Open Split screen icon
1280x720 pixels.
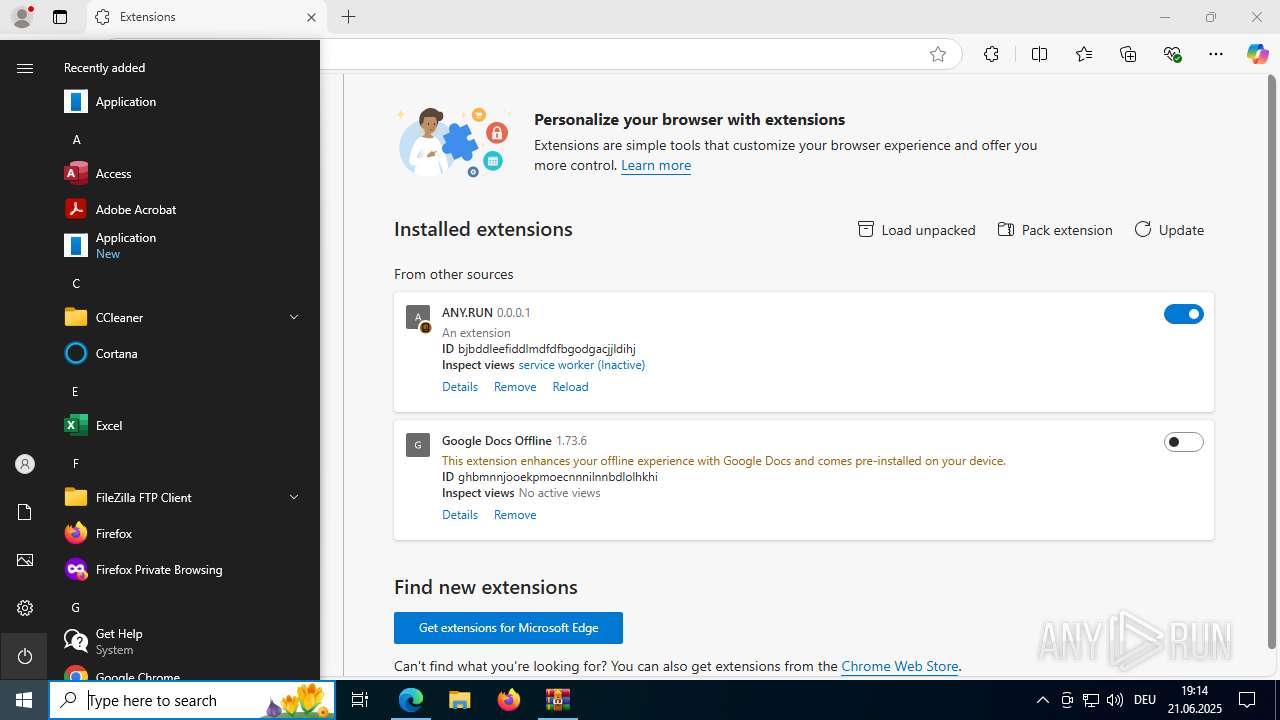click(1039, 54)
